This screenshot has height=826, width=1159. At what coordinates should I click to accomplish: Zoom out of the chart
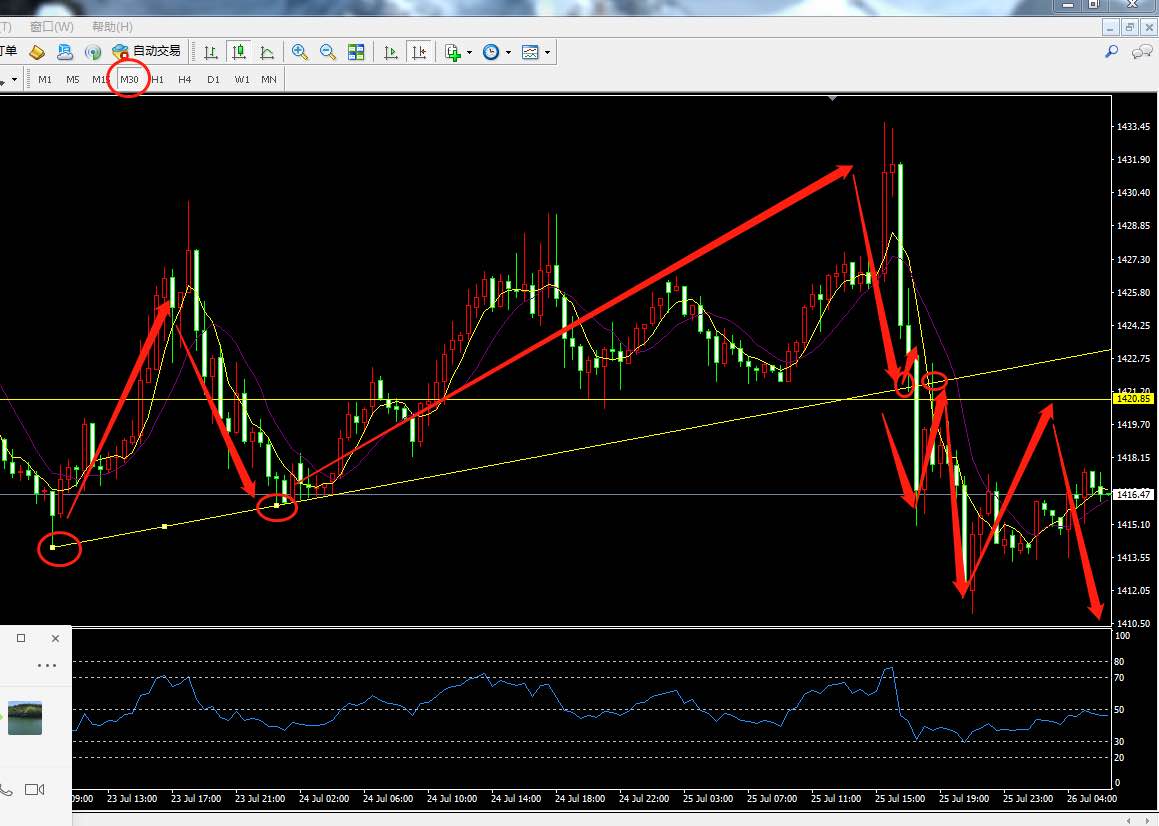[x=327, y=52]
